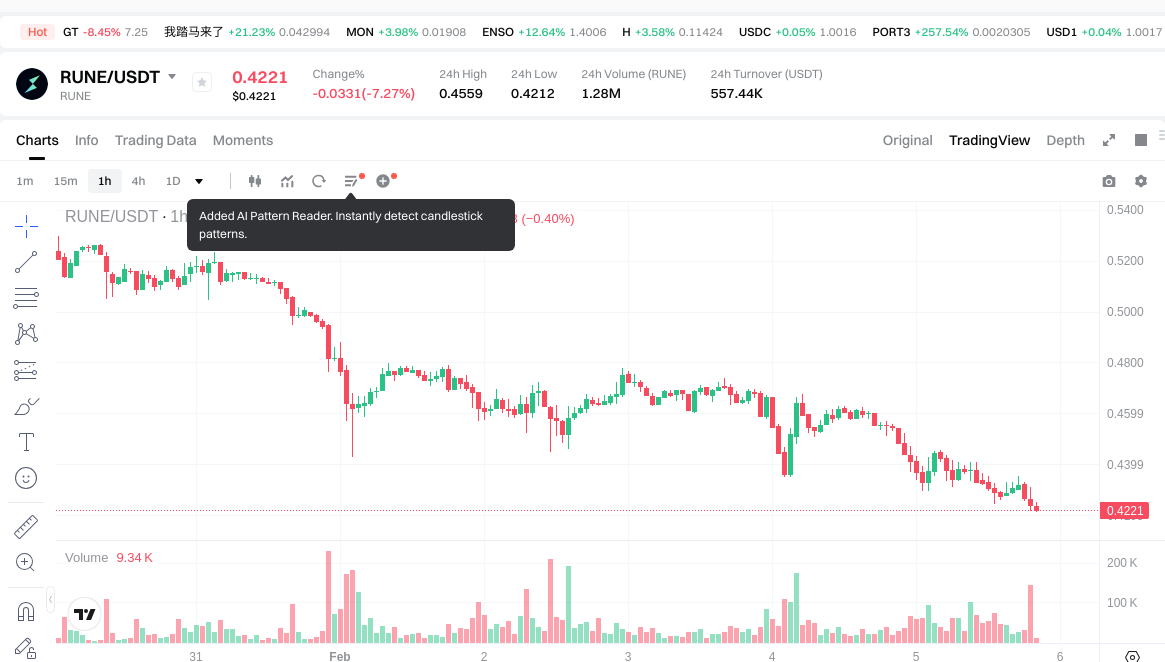Select the 4h timeframe button
The width and height of the screenshot is (1165, 662).
(x=138, y=181)
